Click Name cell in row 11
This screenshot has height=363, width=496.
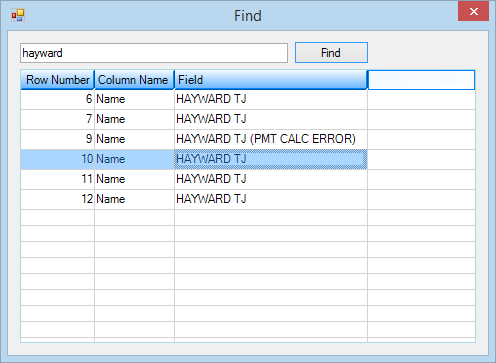click(x=134, y=179)
